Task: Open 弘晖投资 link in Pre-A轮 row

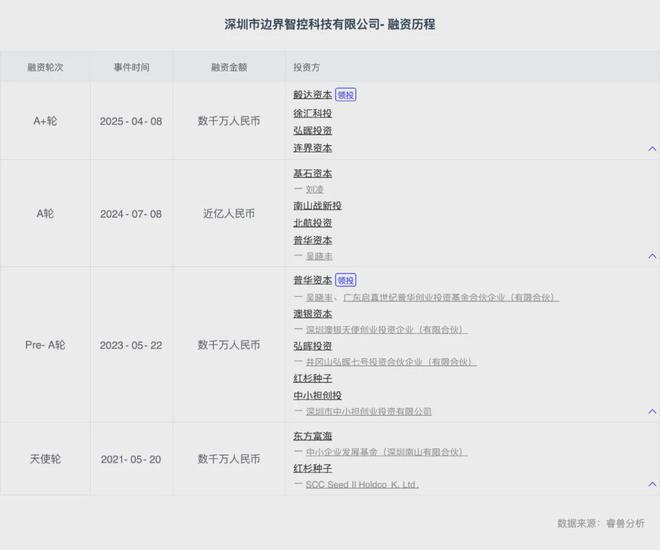Action: pos(313,346)
